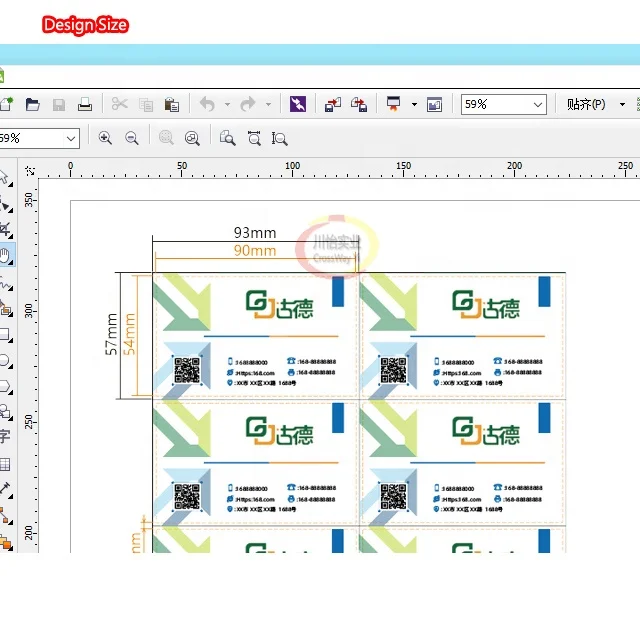640x640 pixels.
Task: Click the 54mm vertical dimension label
Action: pos(129,334)
